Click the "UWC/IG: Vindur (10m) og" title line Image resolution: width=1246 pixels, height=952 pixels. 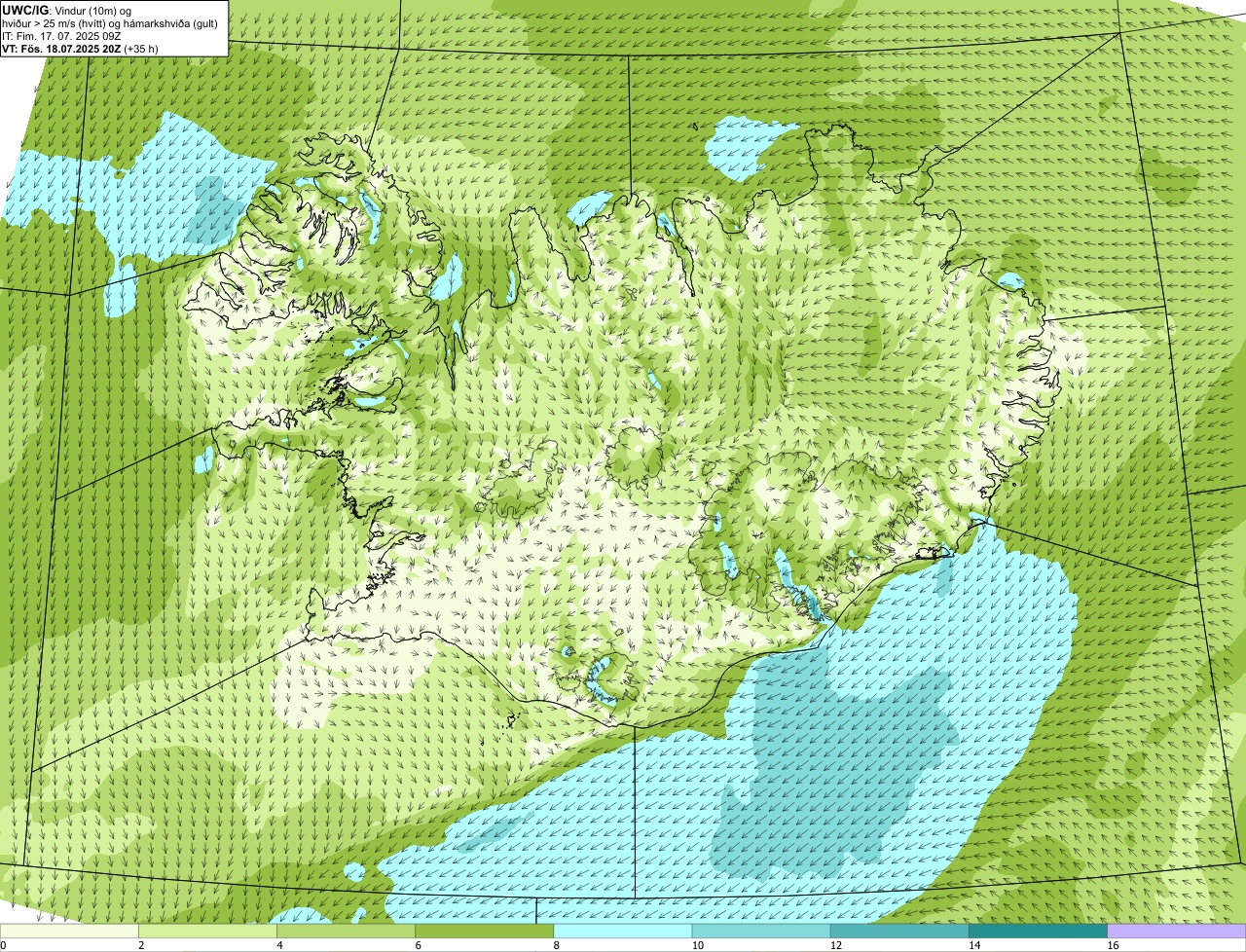[x=67, y=10]
